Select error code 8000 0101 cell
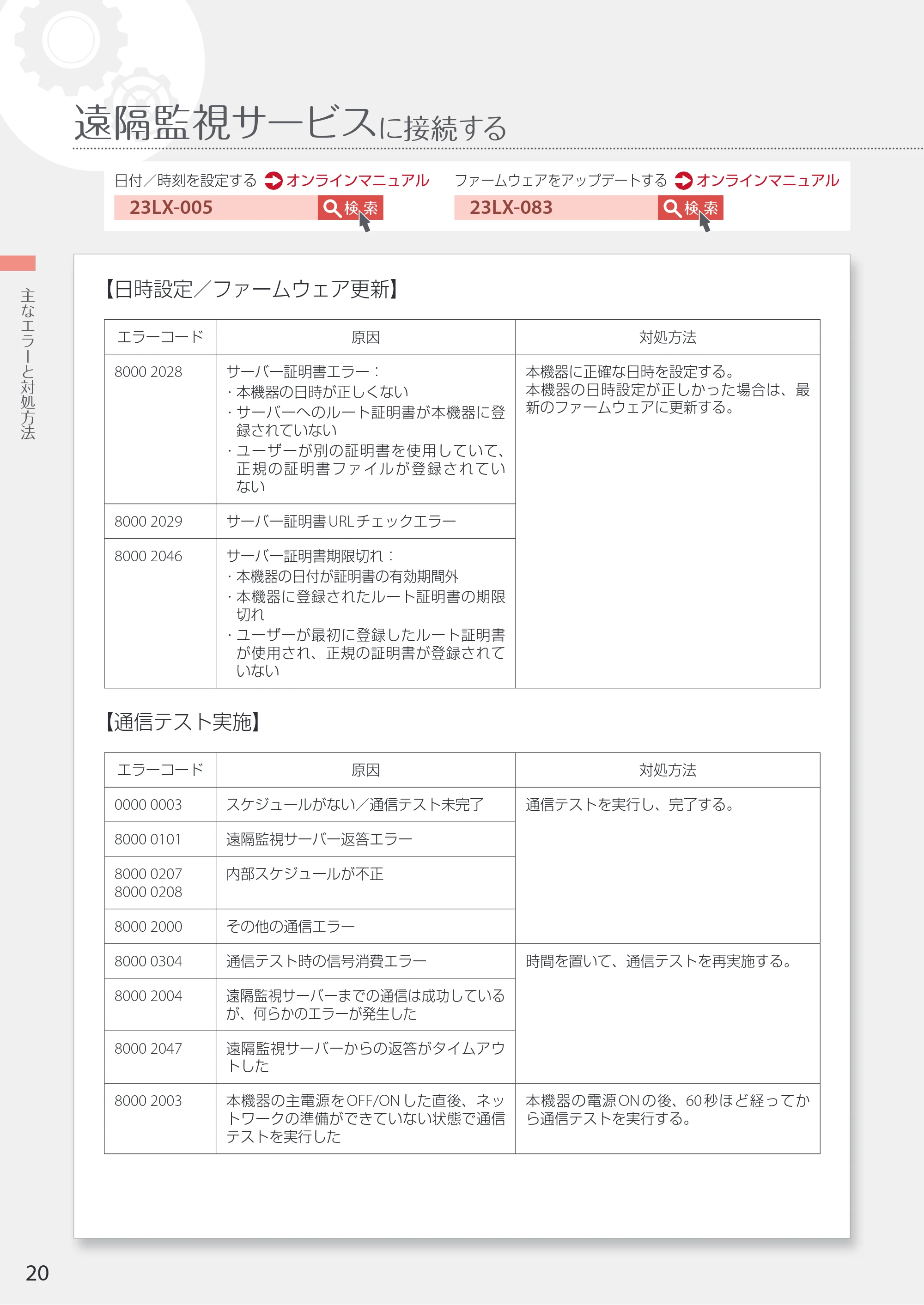Screen dimensions: 924x1305 click(x=160, y=839)
